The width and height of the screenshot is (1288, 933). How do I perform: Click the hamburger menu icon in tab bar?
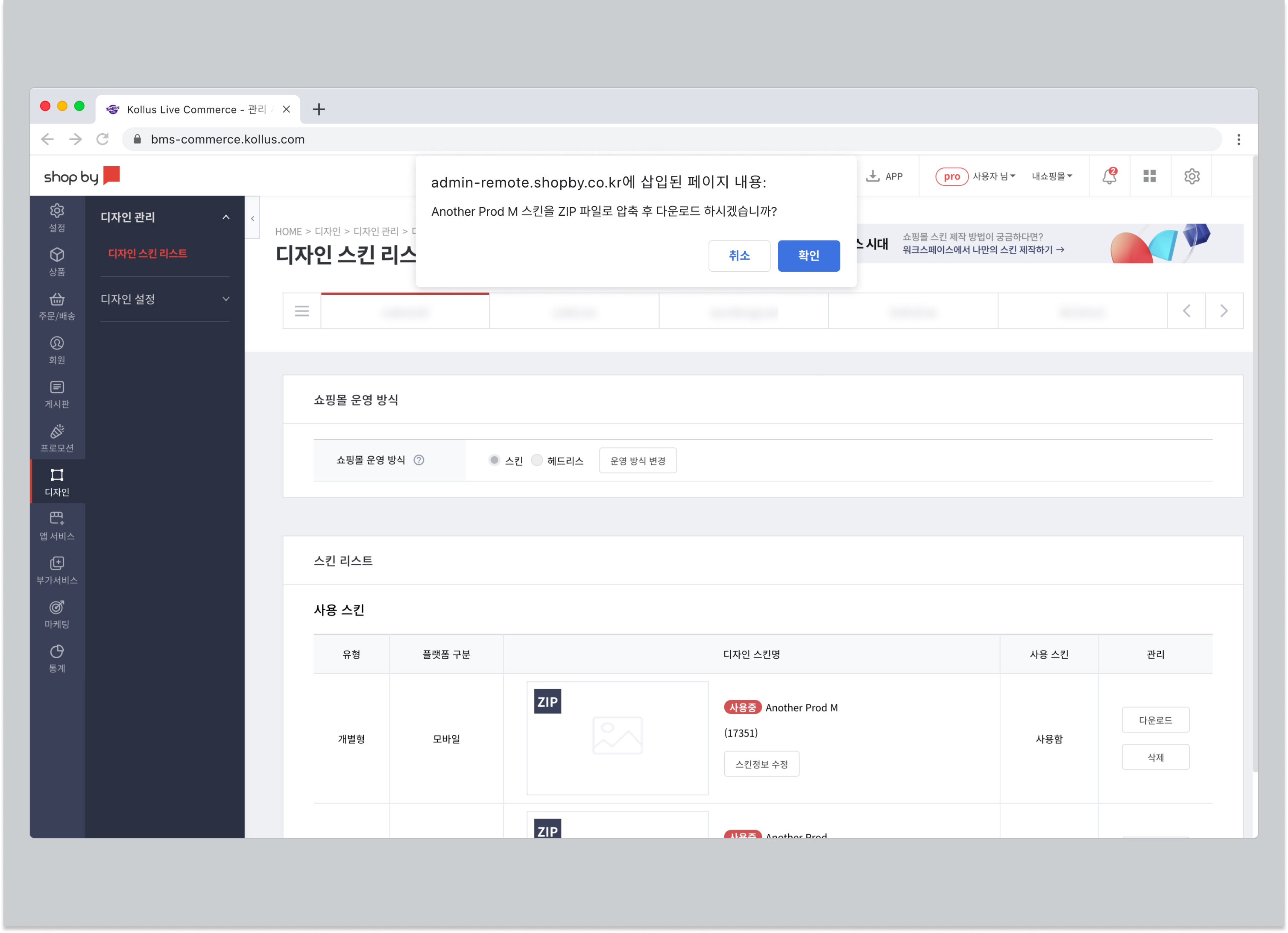[x=302, y=311]
